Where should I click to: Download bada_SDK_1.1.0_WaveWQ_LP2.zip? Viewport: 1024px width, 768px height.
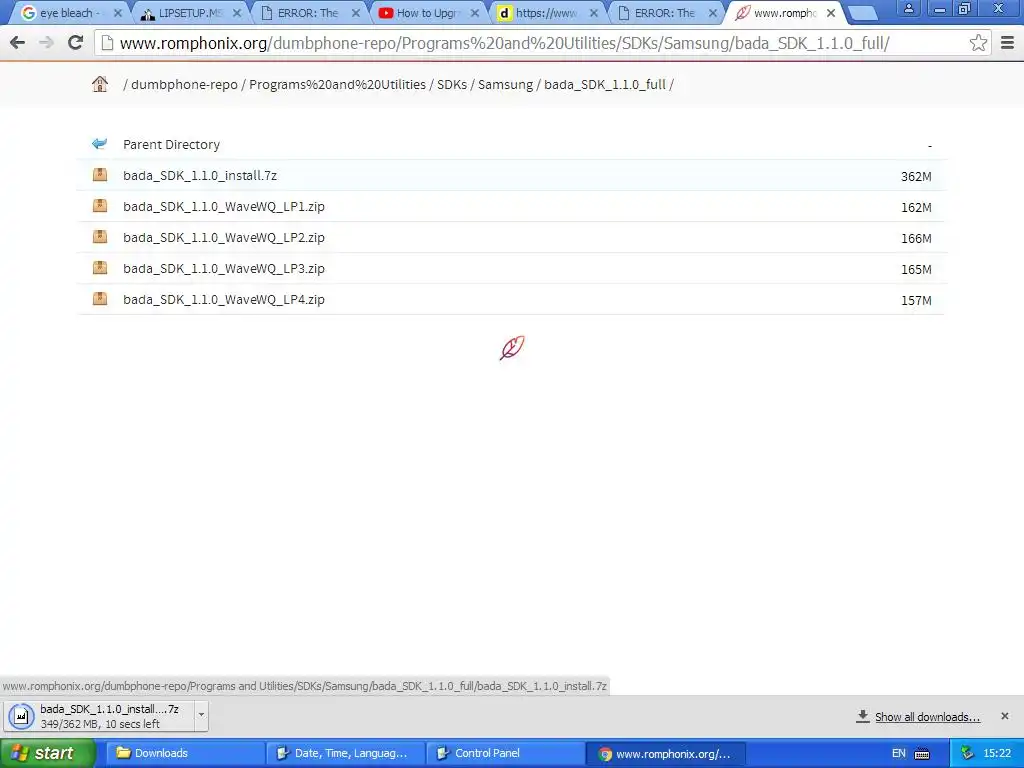pos(223,237)
